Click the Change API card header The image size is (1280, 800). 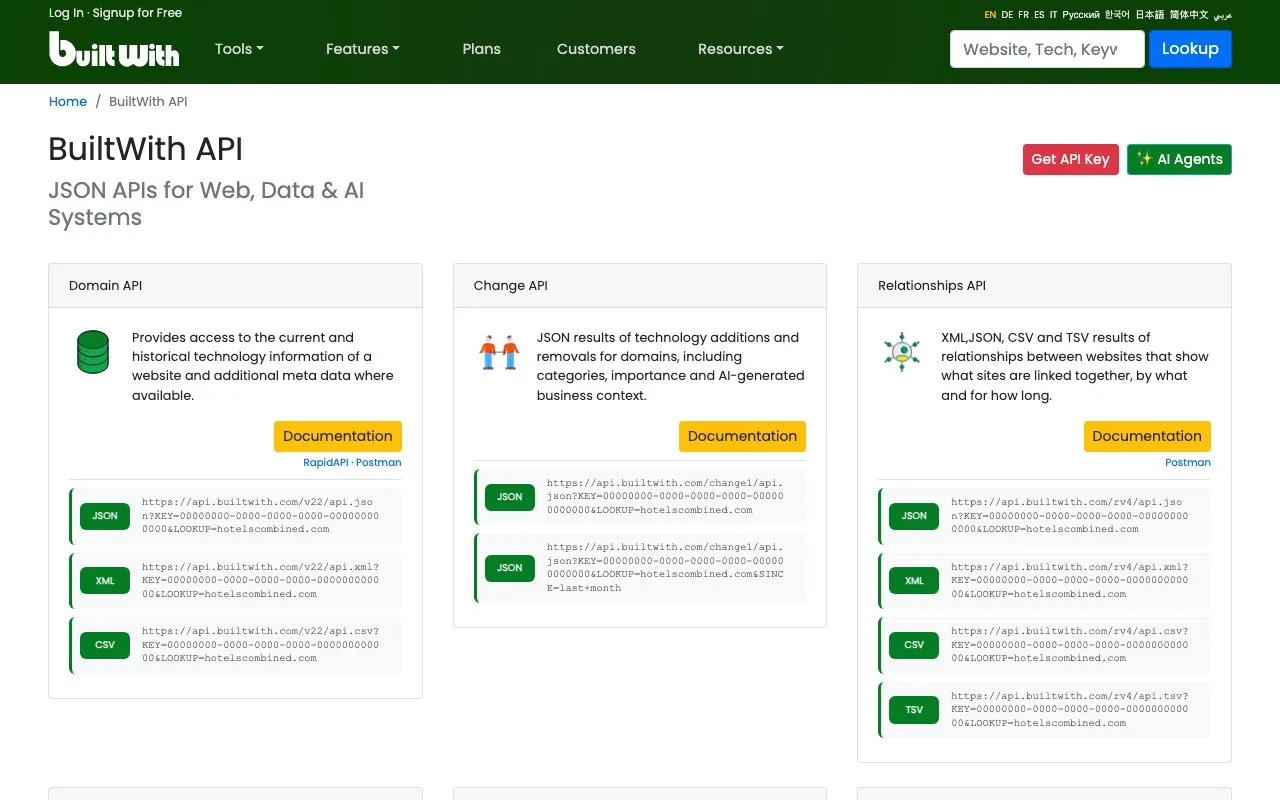click(640, 286)
